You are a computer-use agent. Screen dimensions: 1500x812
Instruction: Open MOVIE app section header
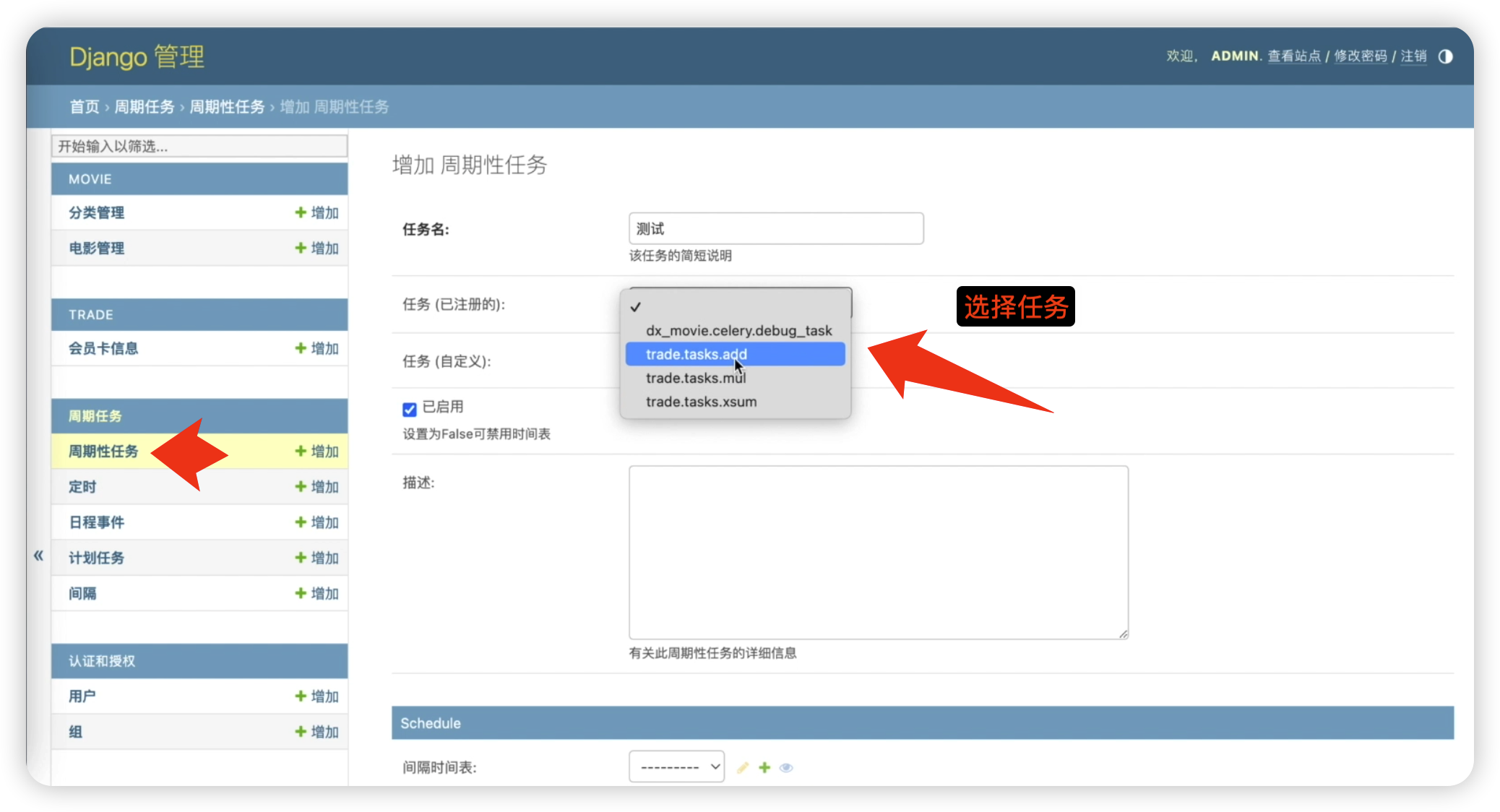click(x=90, y=179)
